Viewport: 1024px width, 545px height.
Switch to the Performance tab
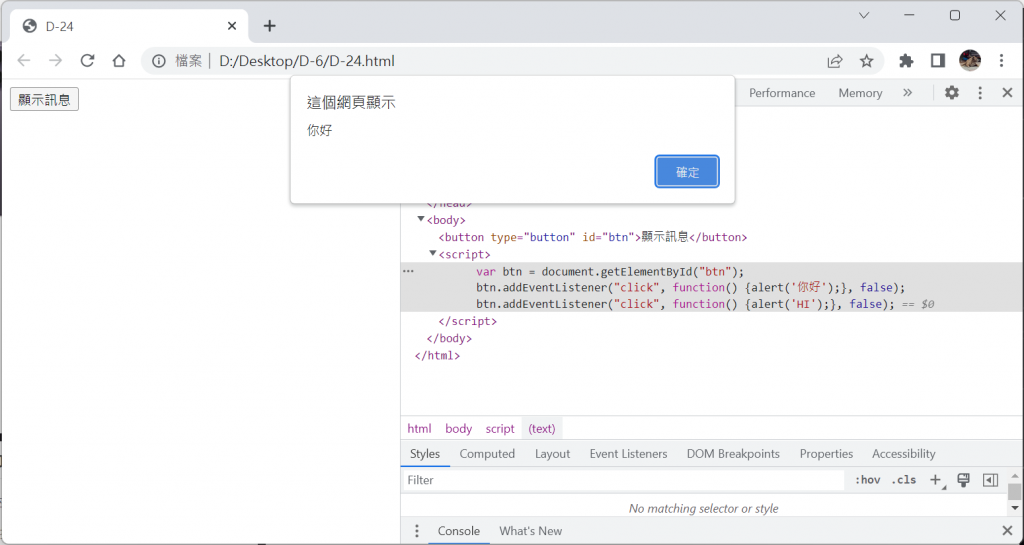point(782,93)
